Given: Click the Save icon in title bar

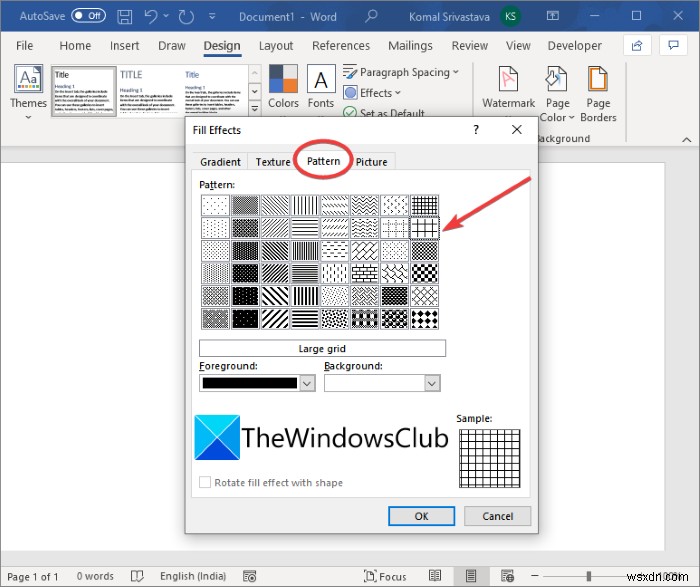Looking at the screenshot, I should (125, 17).
